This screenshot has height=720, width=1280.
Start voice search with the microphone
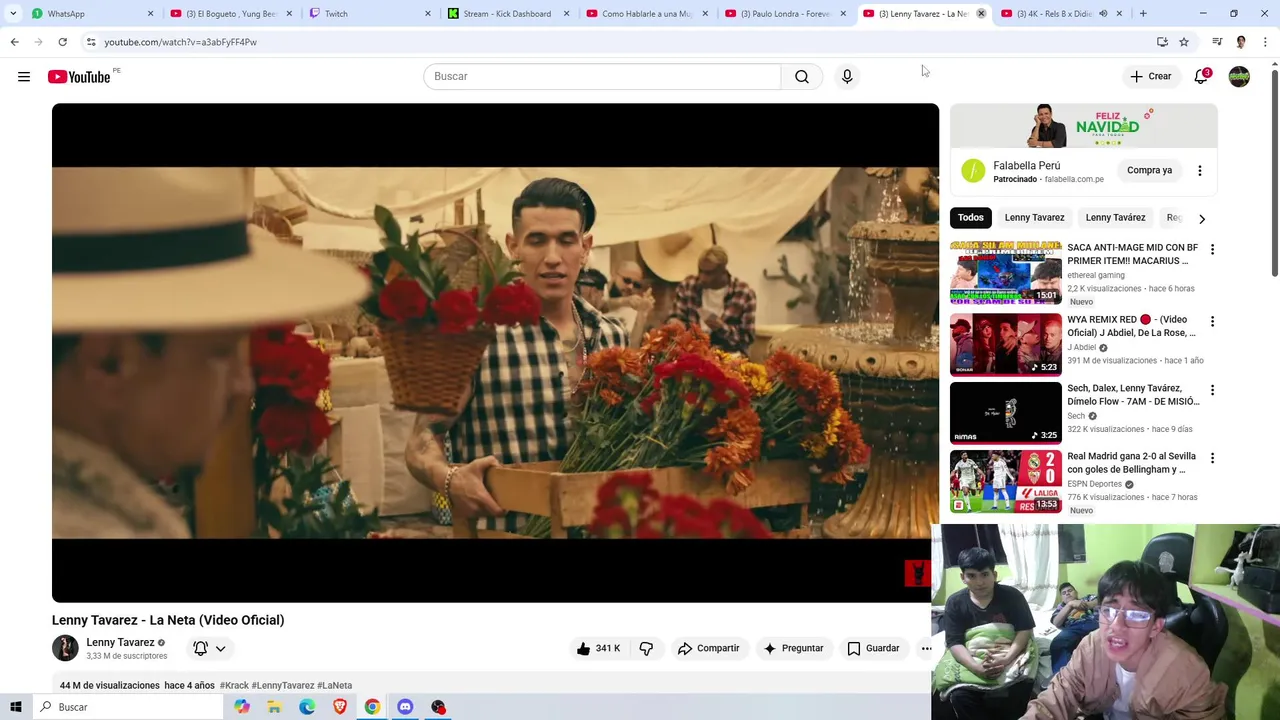[847, 76]
